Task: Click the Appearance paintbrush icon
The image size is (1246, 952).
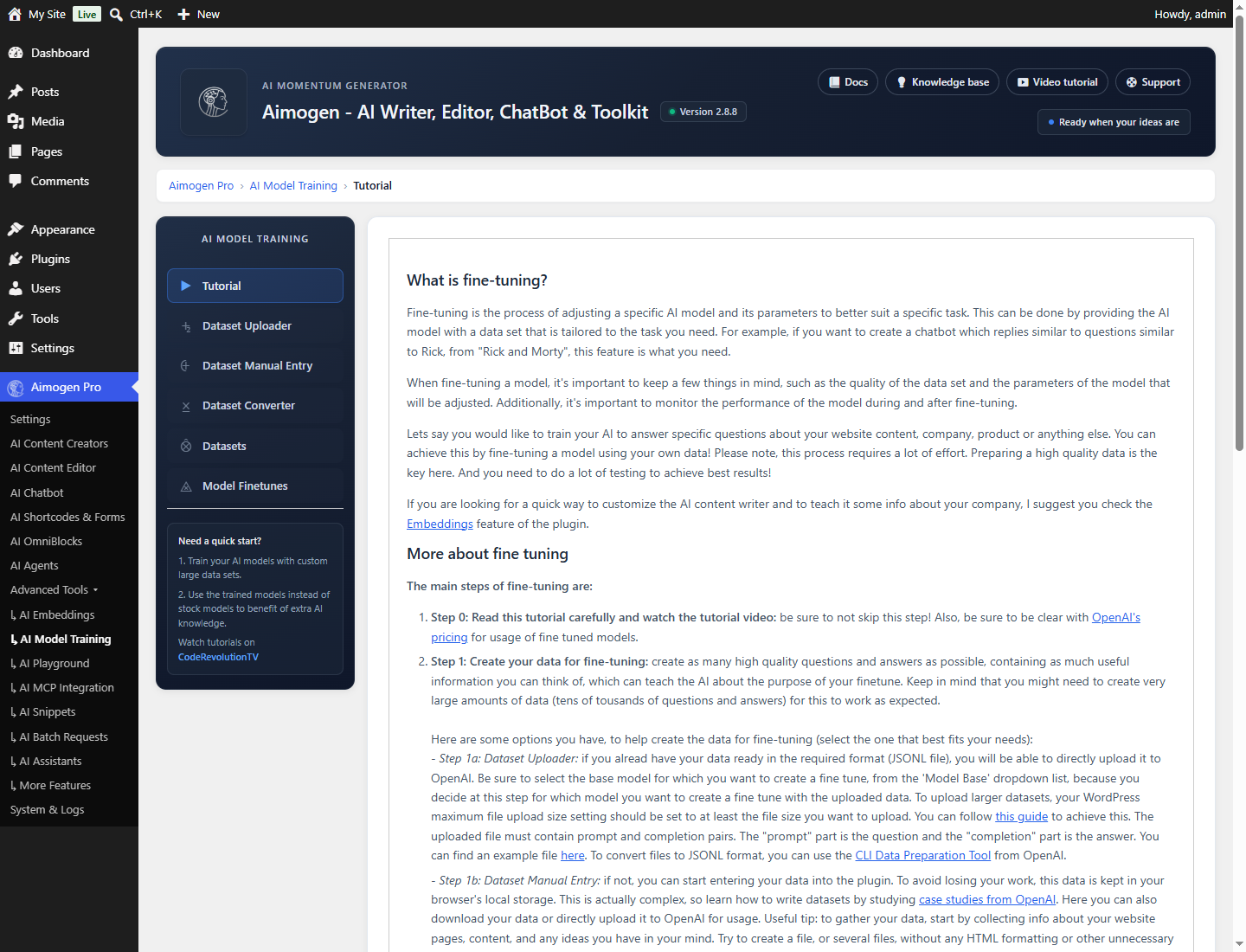Action: [16, 229]
